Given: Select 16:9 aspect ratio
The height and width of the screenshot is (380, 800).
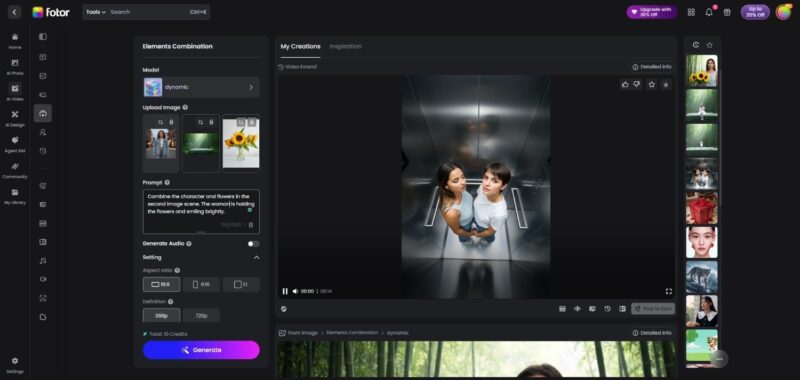Looking at the screenshot, I should 161,285.
